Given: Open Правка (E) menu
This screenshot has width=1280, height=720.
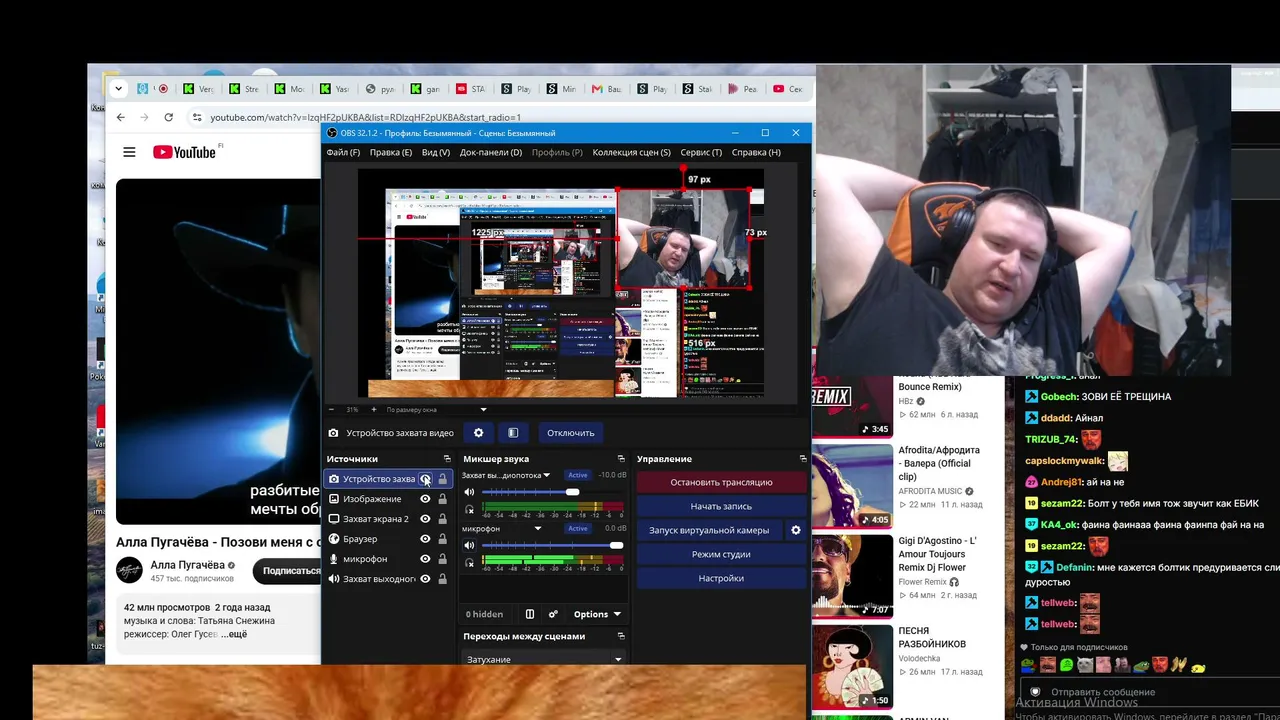Looking at the screenshot, I should pos(391,152).
